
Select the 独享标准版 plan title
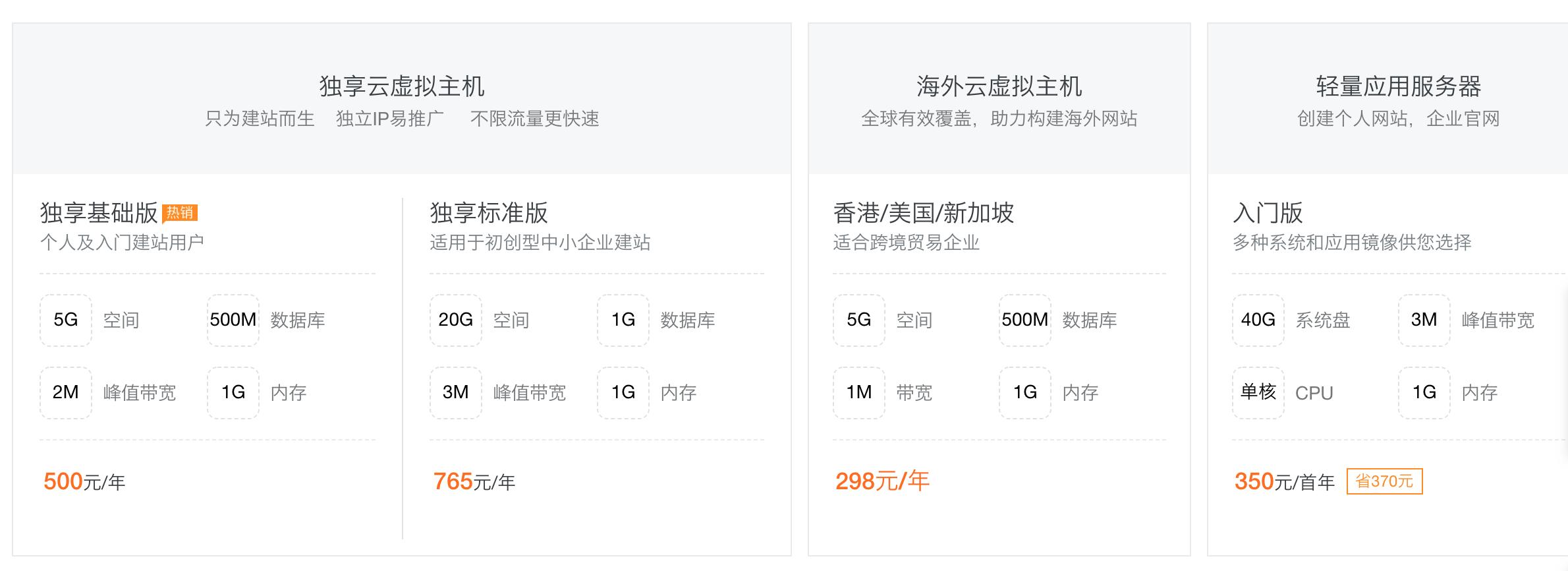(489, 212)
